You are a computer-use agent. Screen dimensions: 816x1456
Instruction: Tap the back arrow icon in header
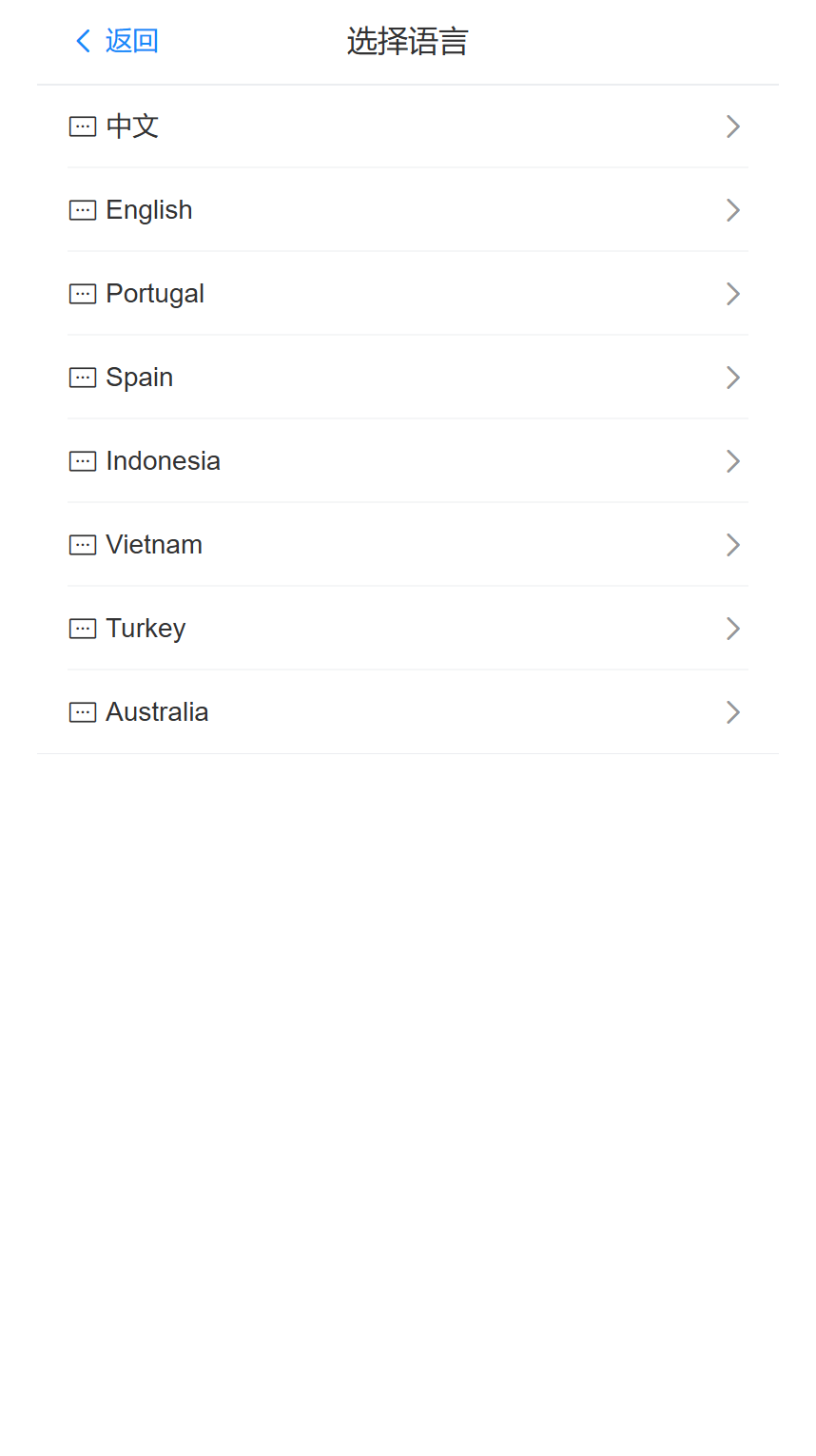(84, 41)
